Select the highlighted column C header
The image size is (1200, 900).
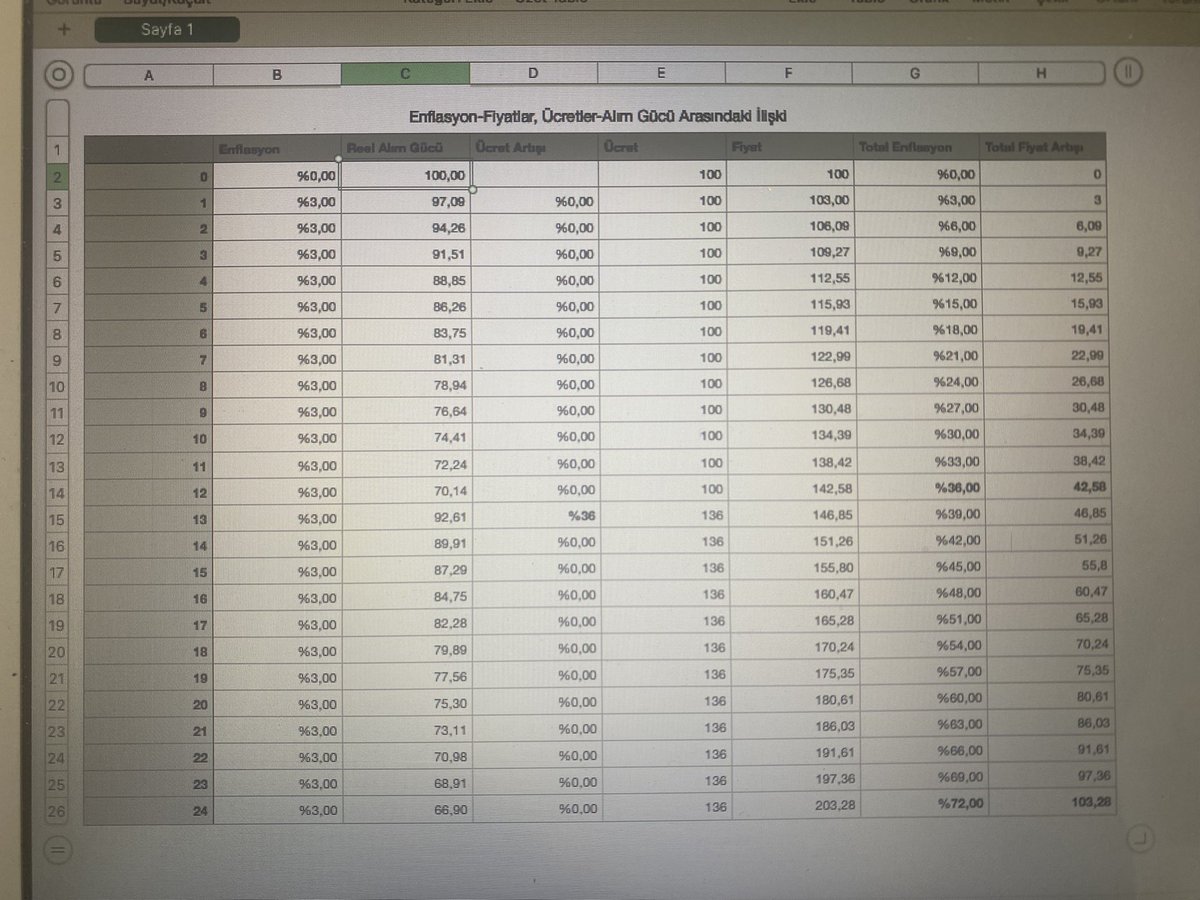pyautogui.click(x=405, y=74)
